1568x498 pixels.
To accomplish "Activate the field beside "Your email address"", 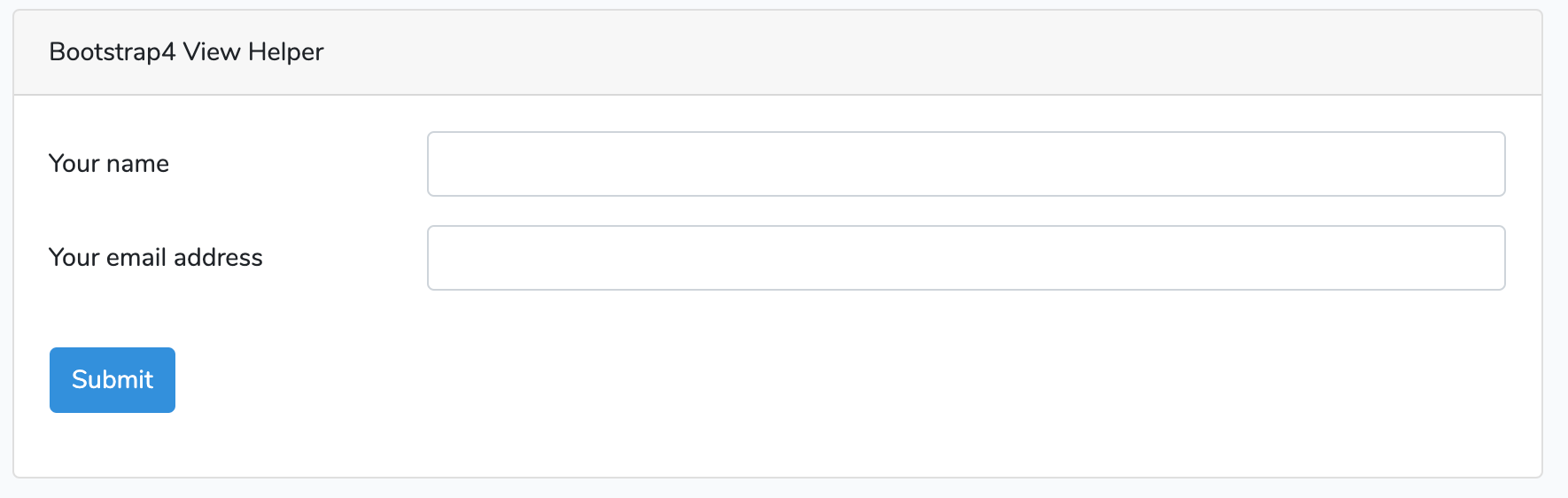I will pyautogui.click(x=966, y=258).
